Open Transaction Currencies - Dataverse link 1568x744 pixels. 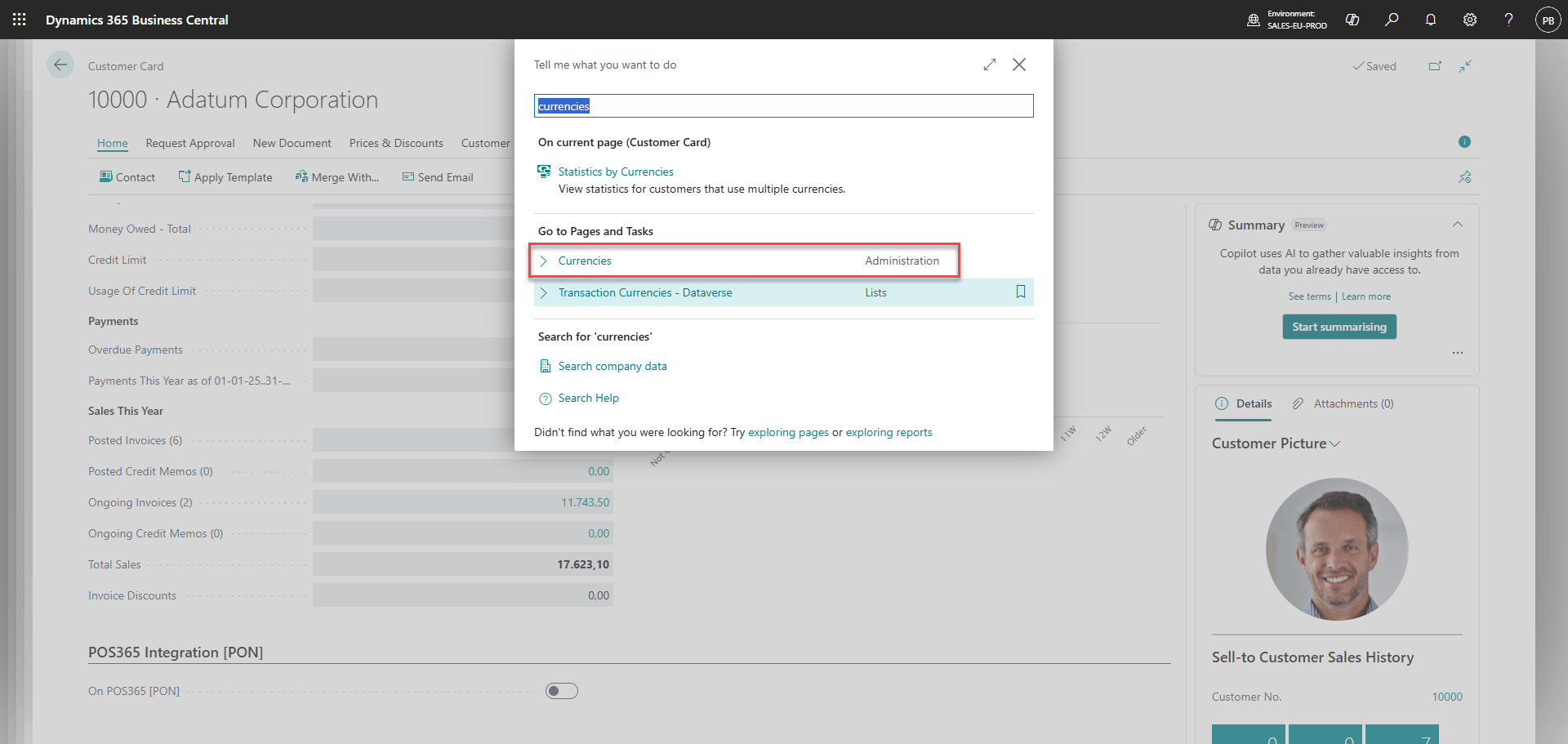coord(645,292)
